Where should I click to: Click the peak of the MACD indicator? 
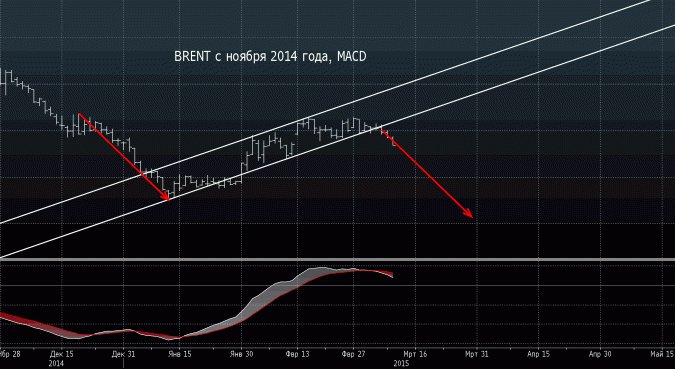pyautogui.click(x=321, y=268)
